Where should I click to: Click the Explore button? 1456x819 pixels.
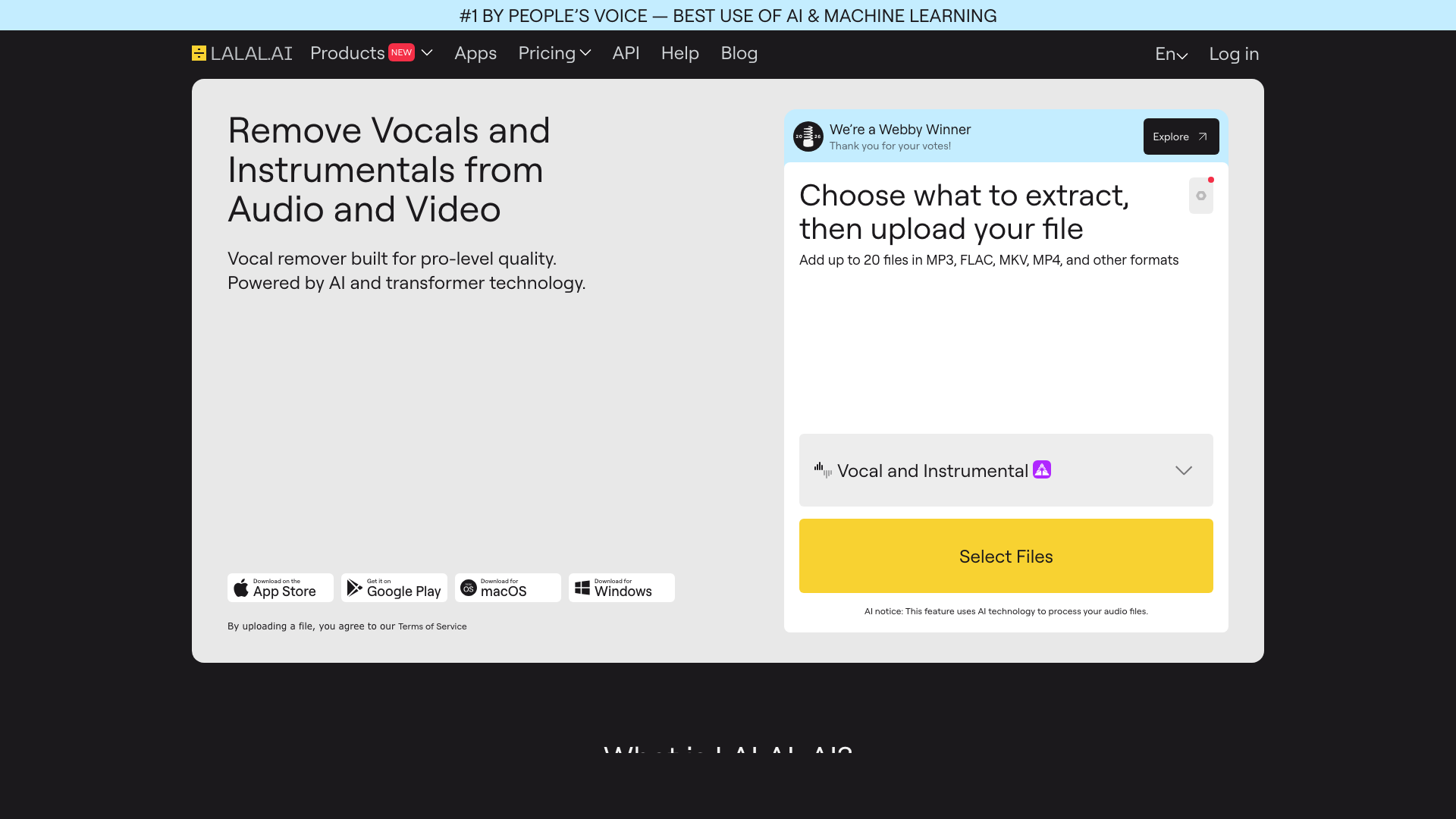click(x=1181, y=136)
